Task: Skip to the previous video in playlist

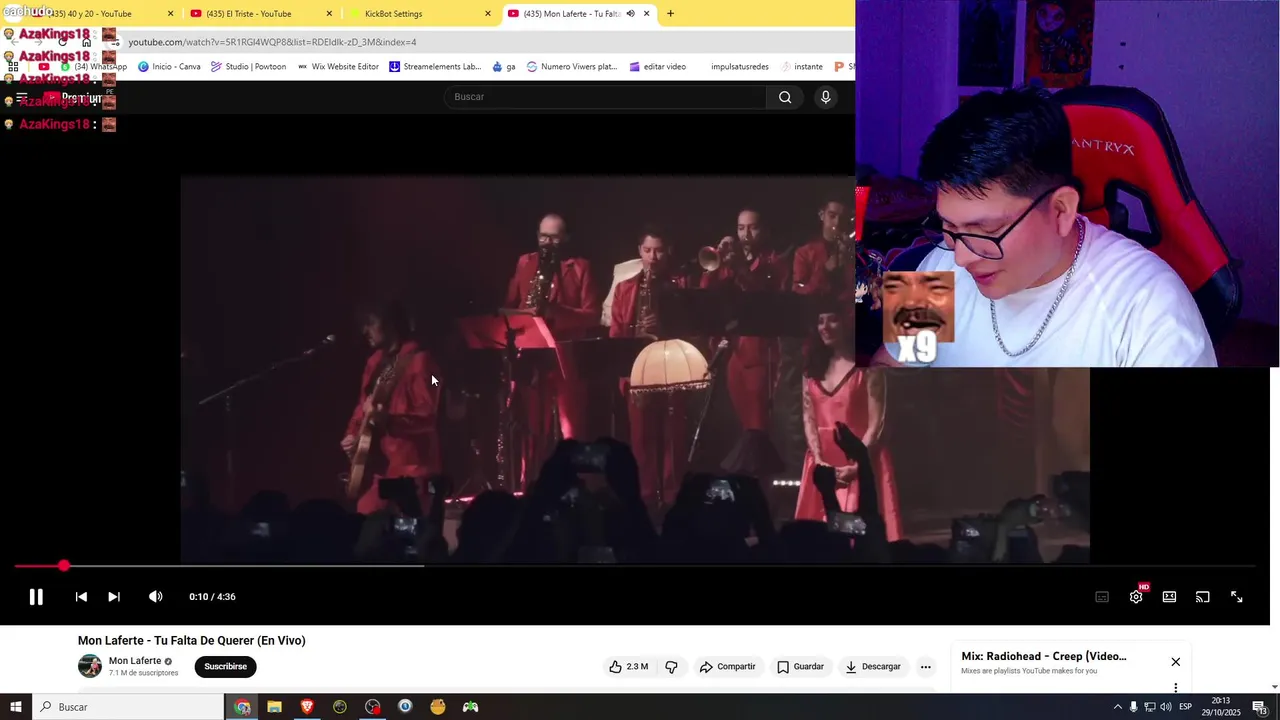Action: [x=81, y=597]
